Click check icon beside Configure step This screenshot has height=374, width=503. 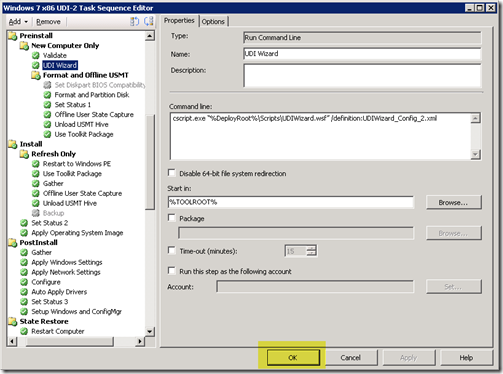point(24,282)
